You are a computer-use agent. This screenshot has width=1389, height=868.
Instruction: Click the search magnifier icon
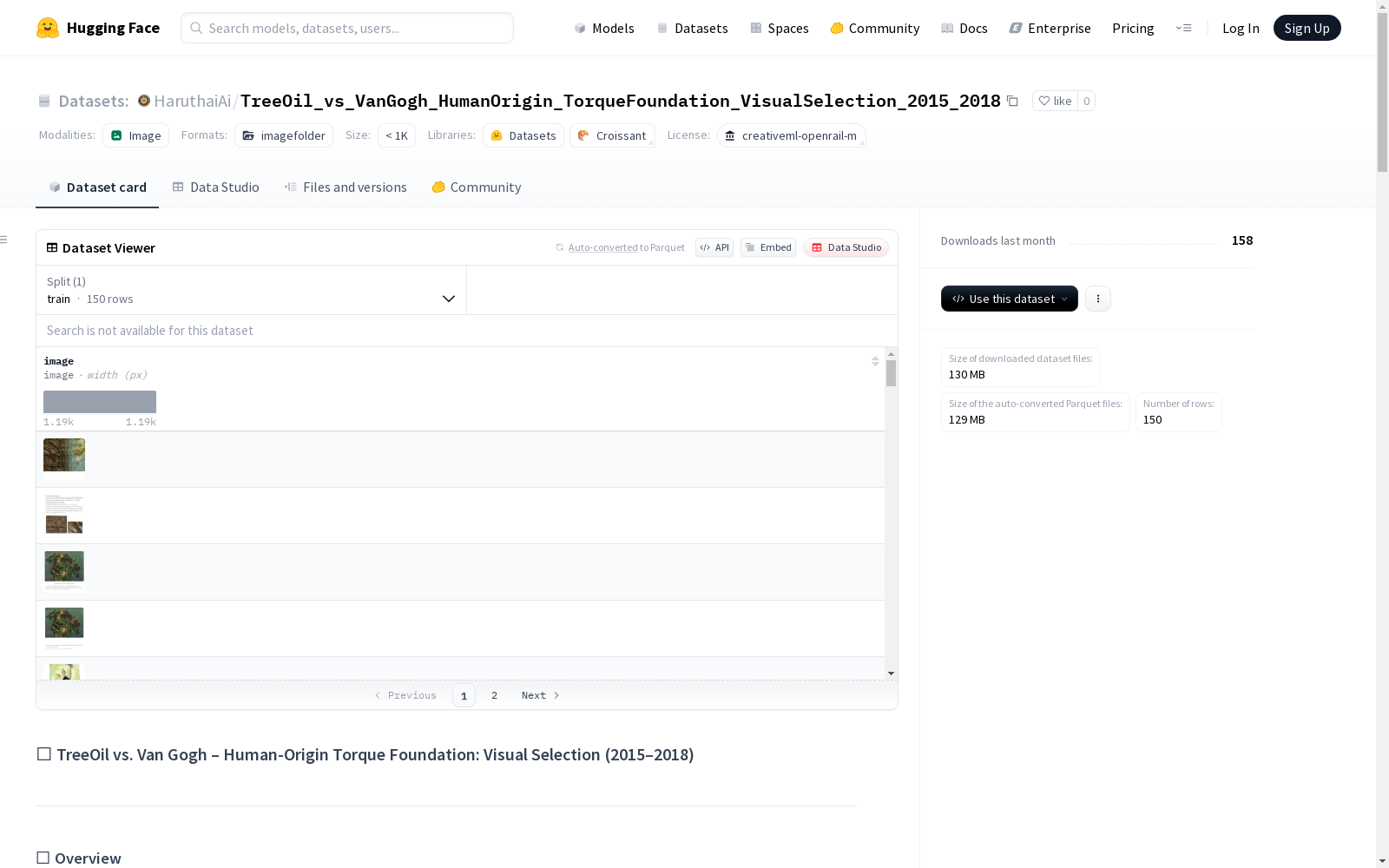click(196, 28)
